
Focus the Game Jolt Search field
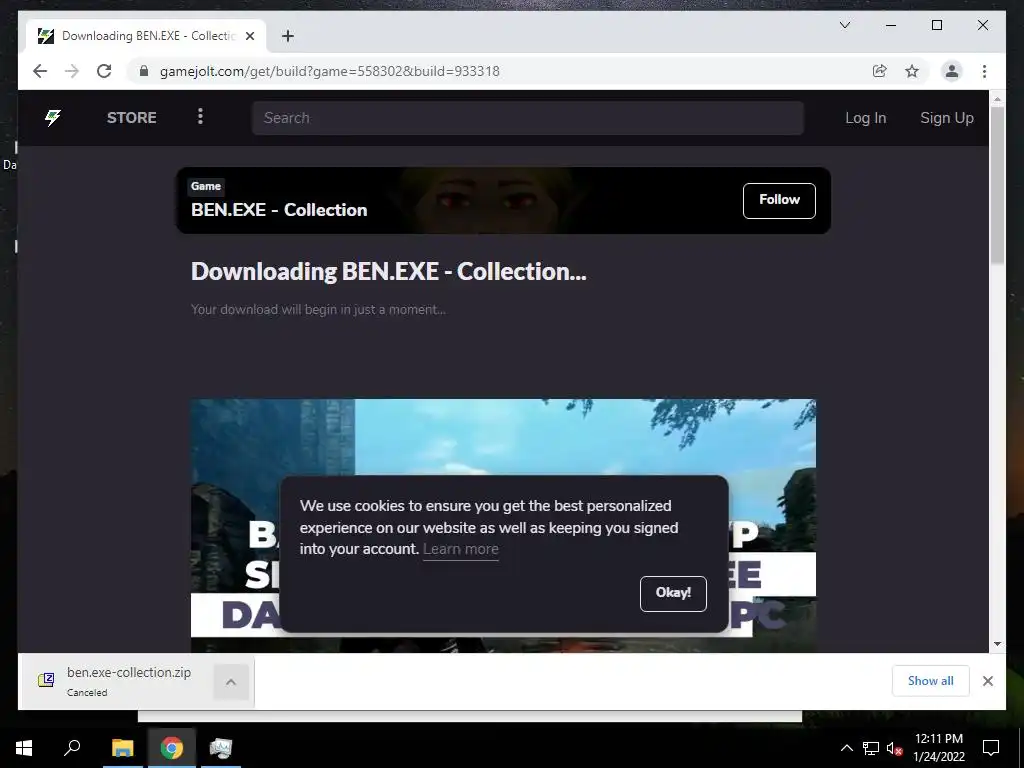click(x=528, y=118)
